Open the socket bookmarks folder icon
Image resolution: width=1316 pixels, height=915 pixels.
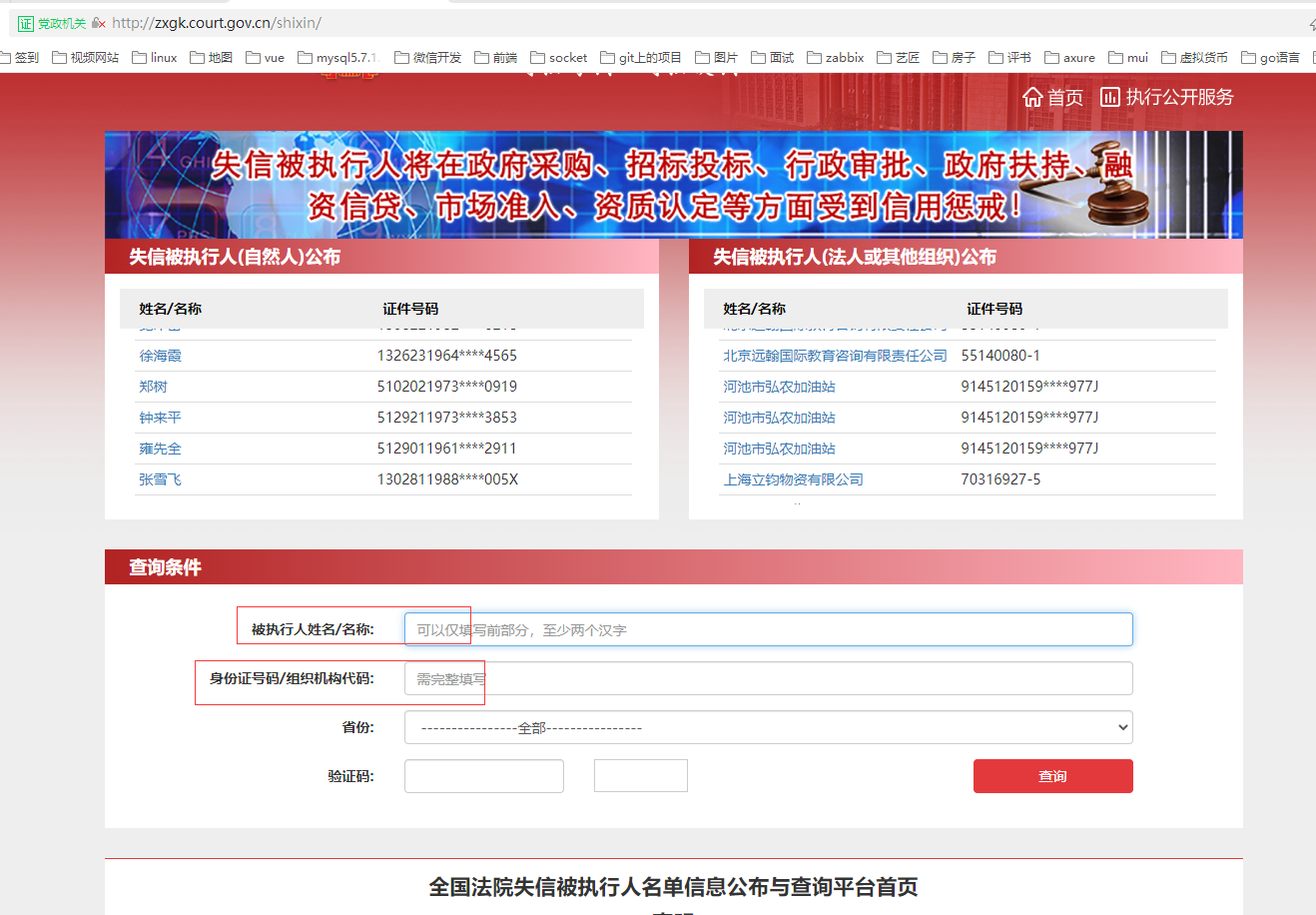538,57
